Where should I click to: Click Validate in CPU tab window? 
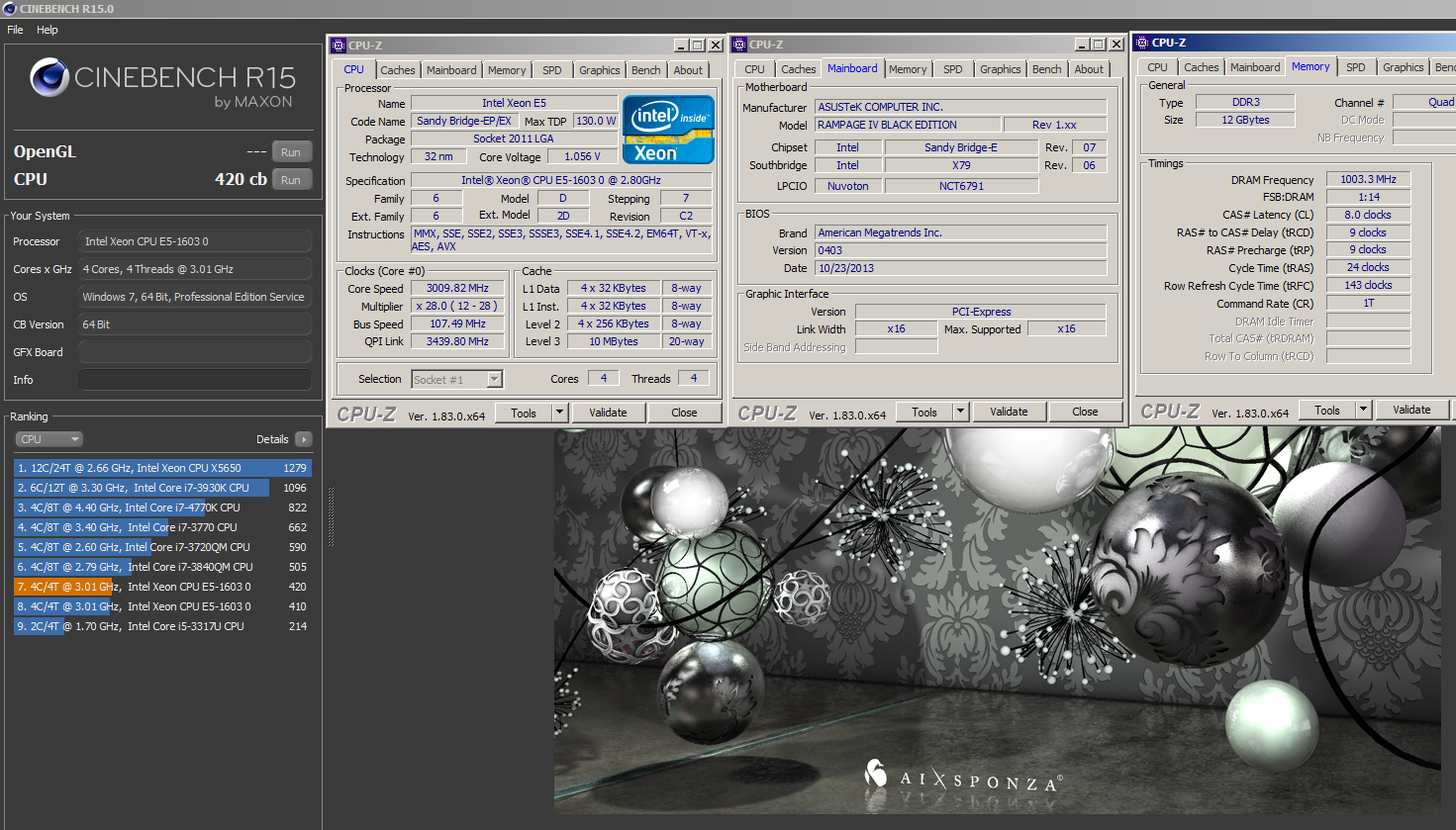point(608,413)
